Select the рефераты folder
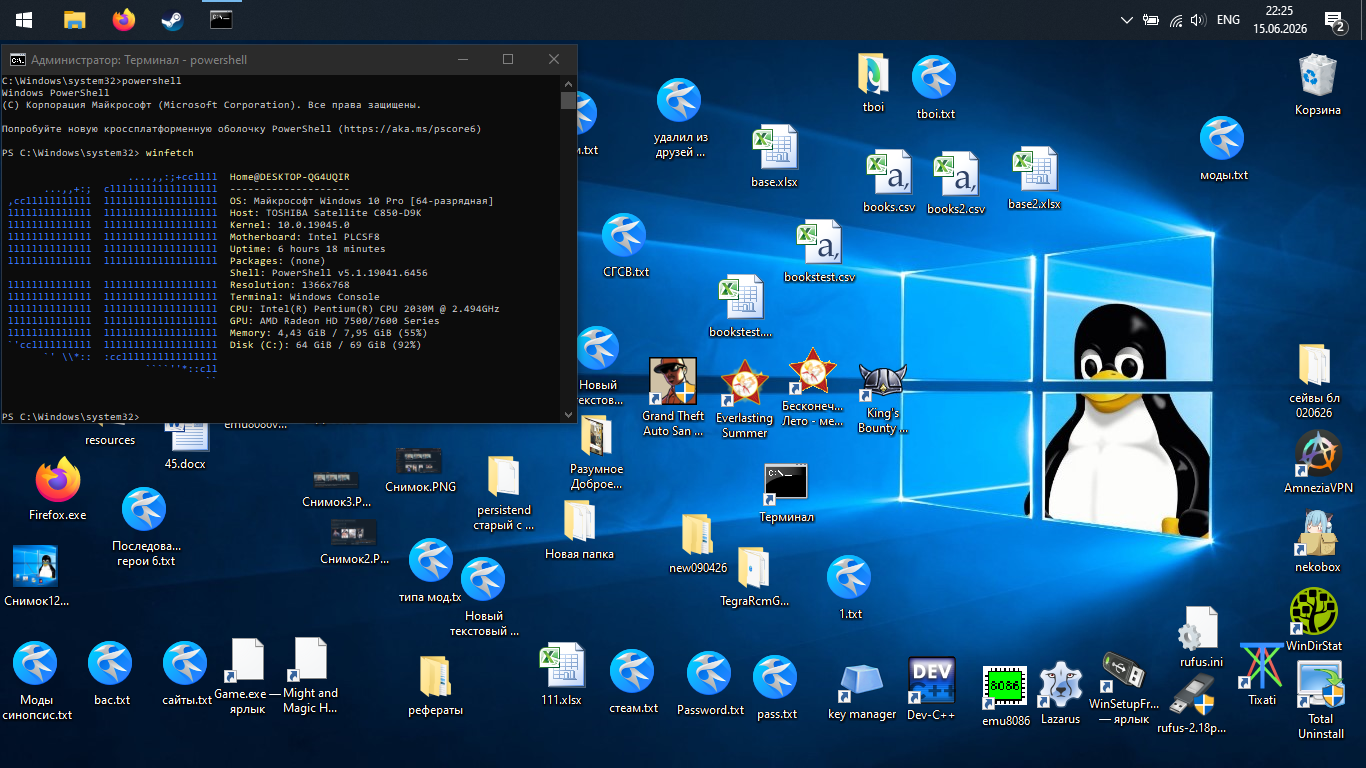This screenshot has width=1366, height=768. (x=435, y=685)
